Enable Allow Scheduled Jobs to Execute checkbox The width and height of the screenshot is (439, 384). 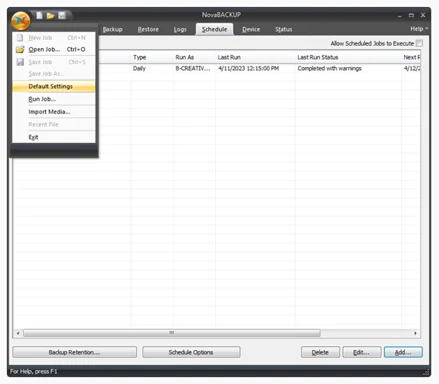click(419, 43)
